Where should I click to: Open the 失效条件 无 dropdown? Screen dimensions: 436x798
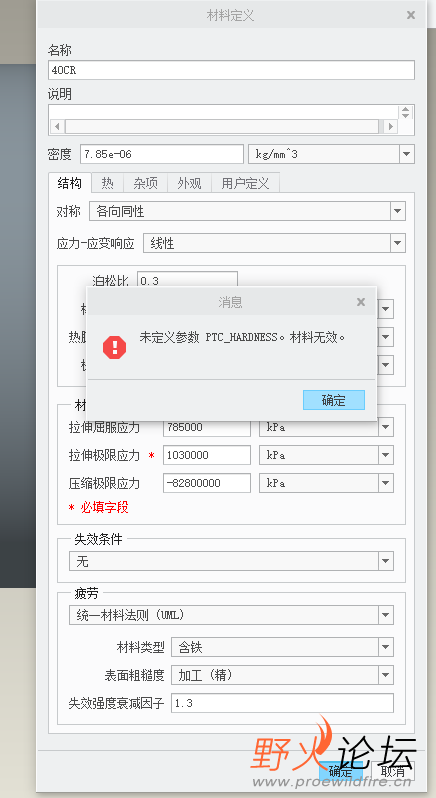click(231, 561)
